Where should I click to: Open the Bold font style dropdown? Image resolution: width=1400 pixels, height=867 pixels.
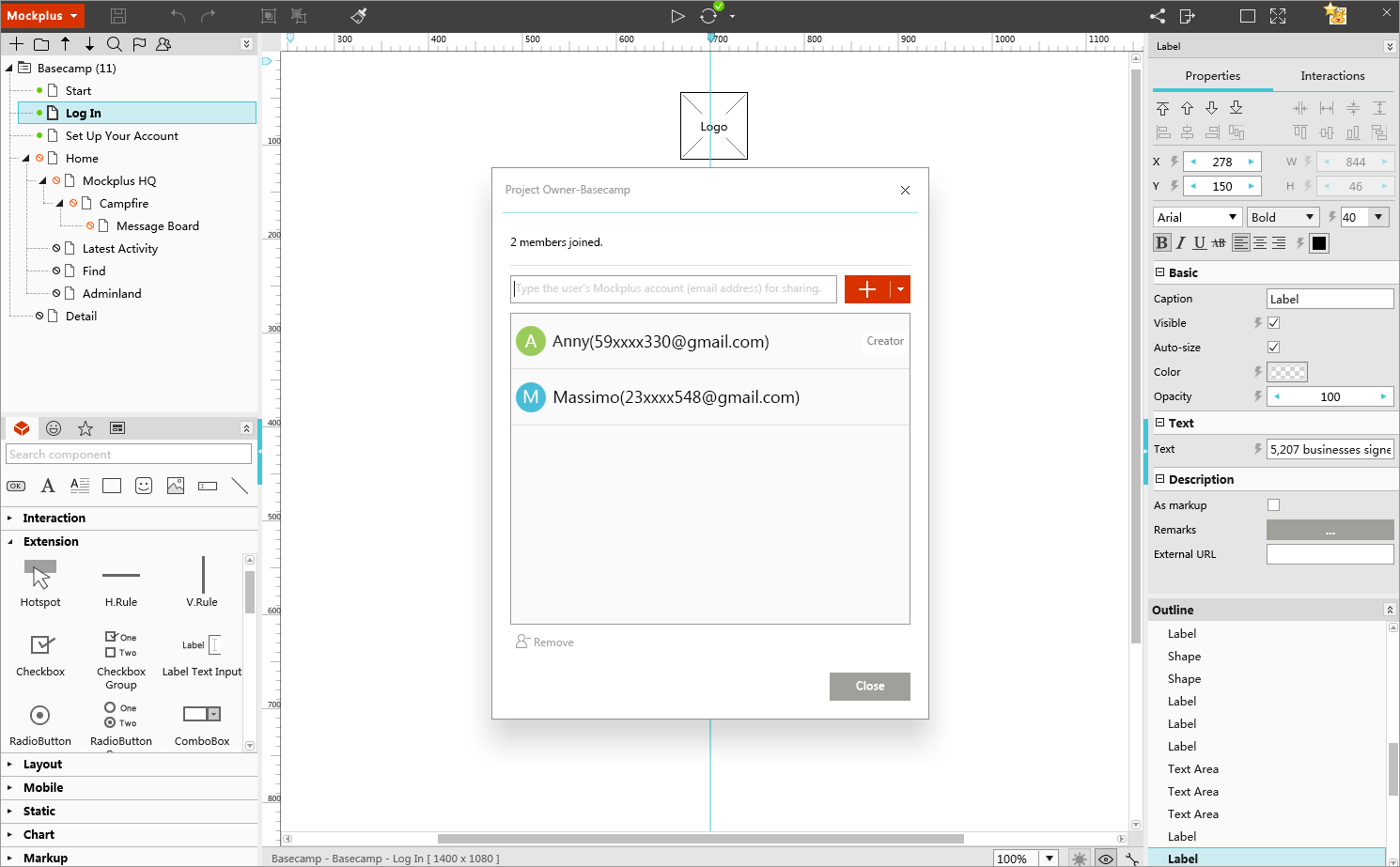(1283, 217)
